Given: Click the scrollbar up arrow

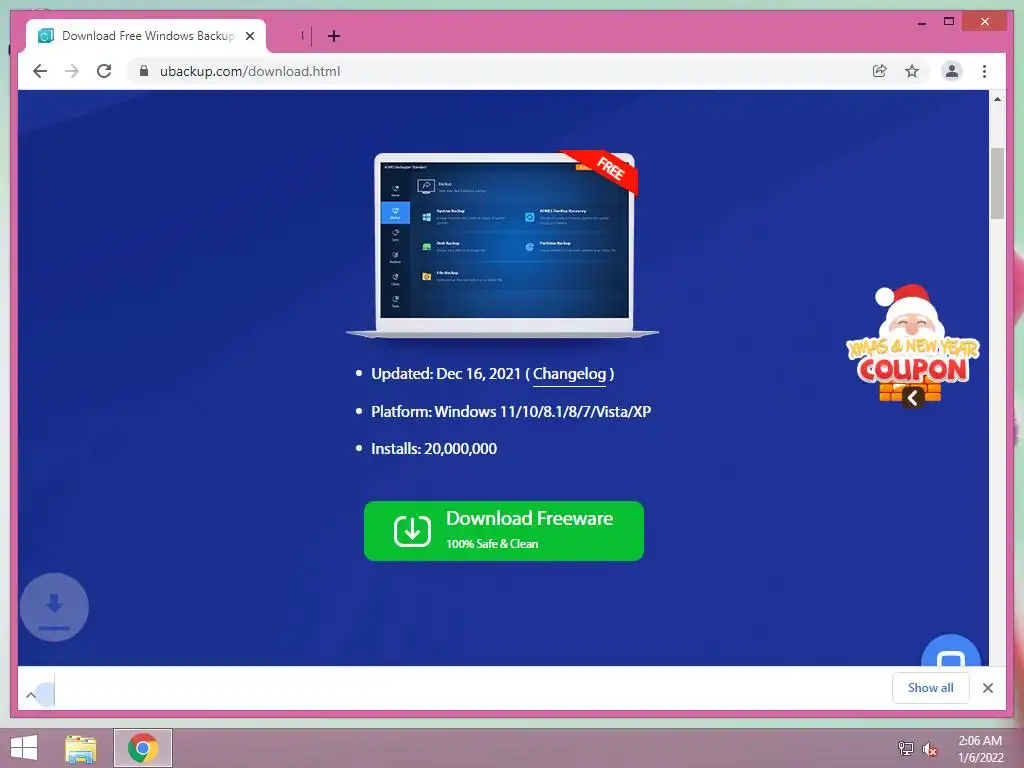Looking at the screenshot, I should coord(997,99).
